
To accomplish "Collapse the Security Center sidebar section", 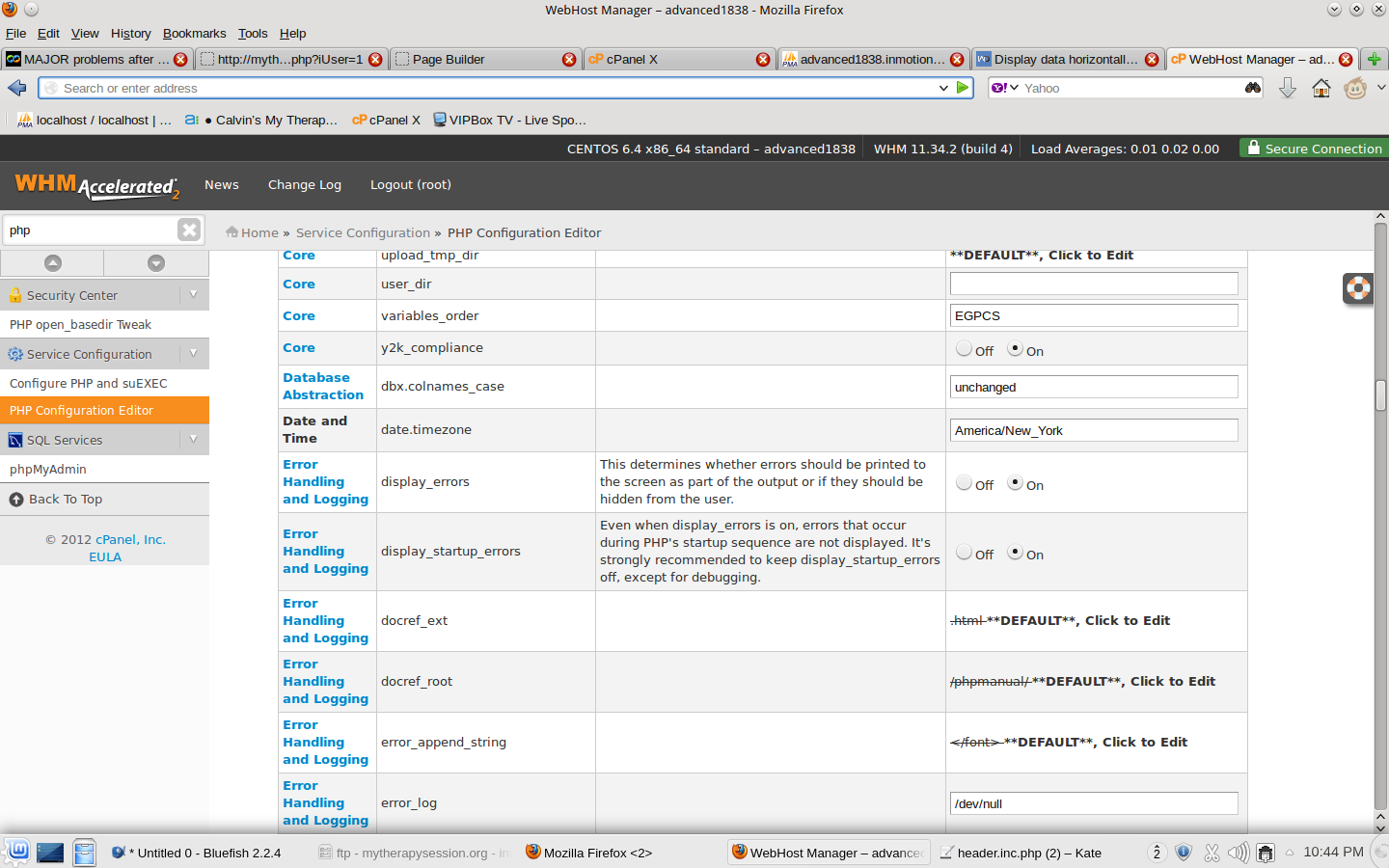I will point(194,295).
